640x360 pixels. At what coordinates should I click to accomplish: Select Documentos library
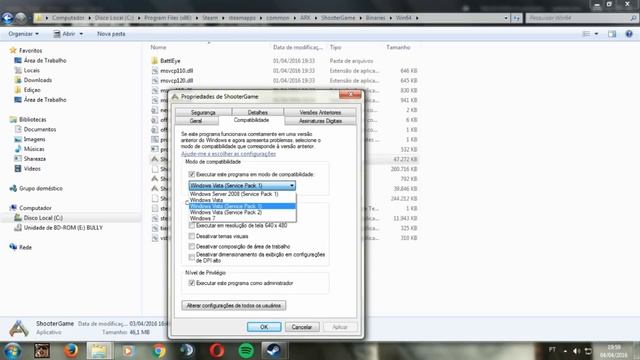[40, 129]
